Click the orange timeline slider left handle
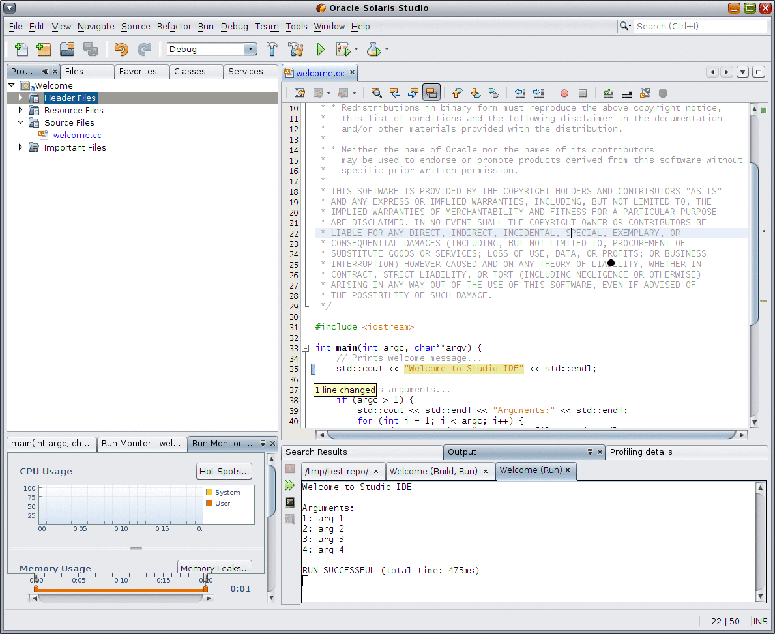Screen dimensions: 775x634 pyautogui.click(x=36, y=588)
